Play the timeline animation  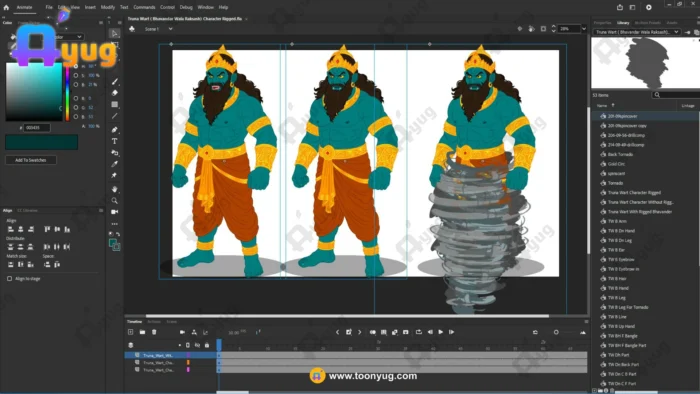pos(441,332)
